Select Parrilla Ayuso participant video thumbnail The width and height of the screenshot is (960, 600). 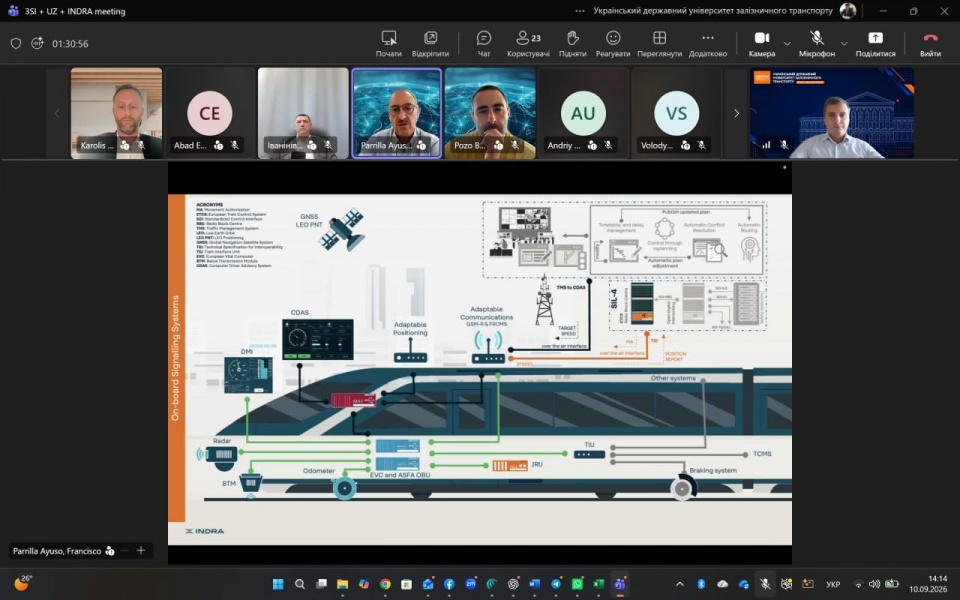[397, 113]
